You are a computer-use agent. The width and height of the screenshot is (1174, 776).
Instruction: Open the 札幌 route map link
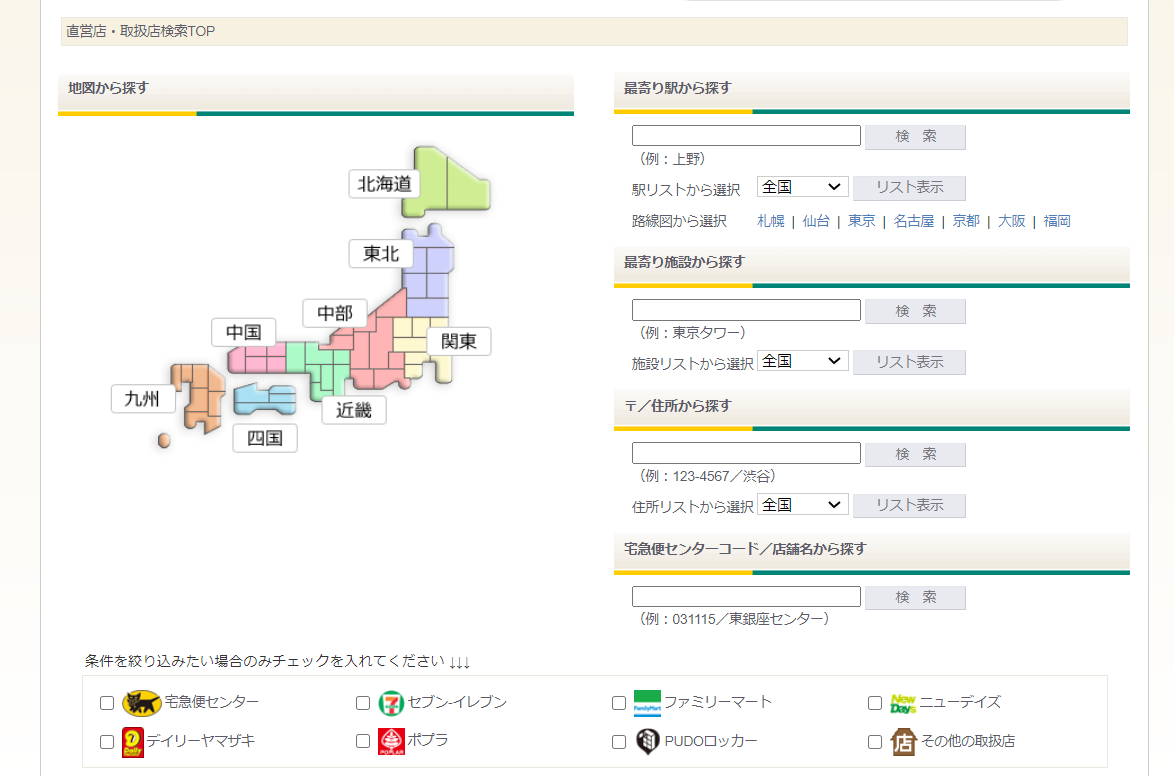coord(770,221)
